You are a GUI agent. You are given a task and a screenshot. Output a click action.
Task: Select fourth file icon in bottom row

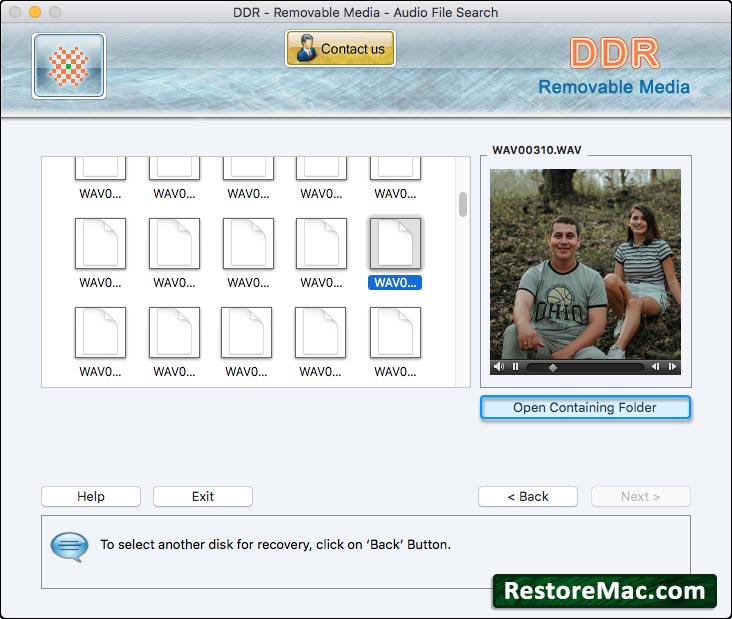coord(320,332)
